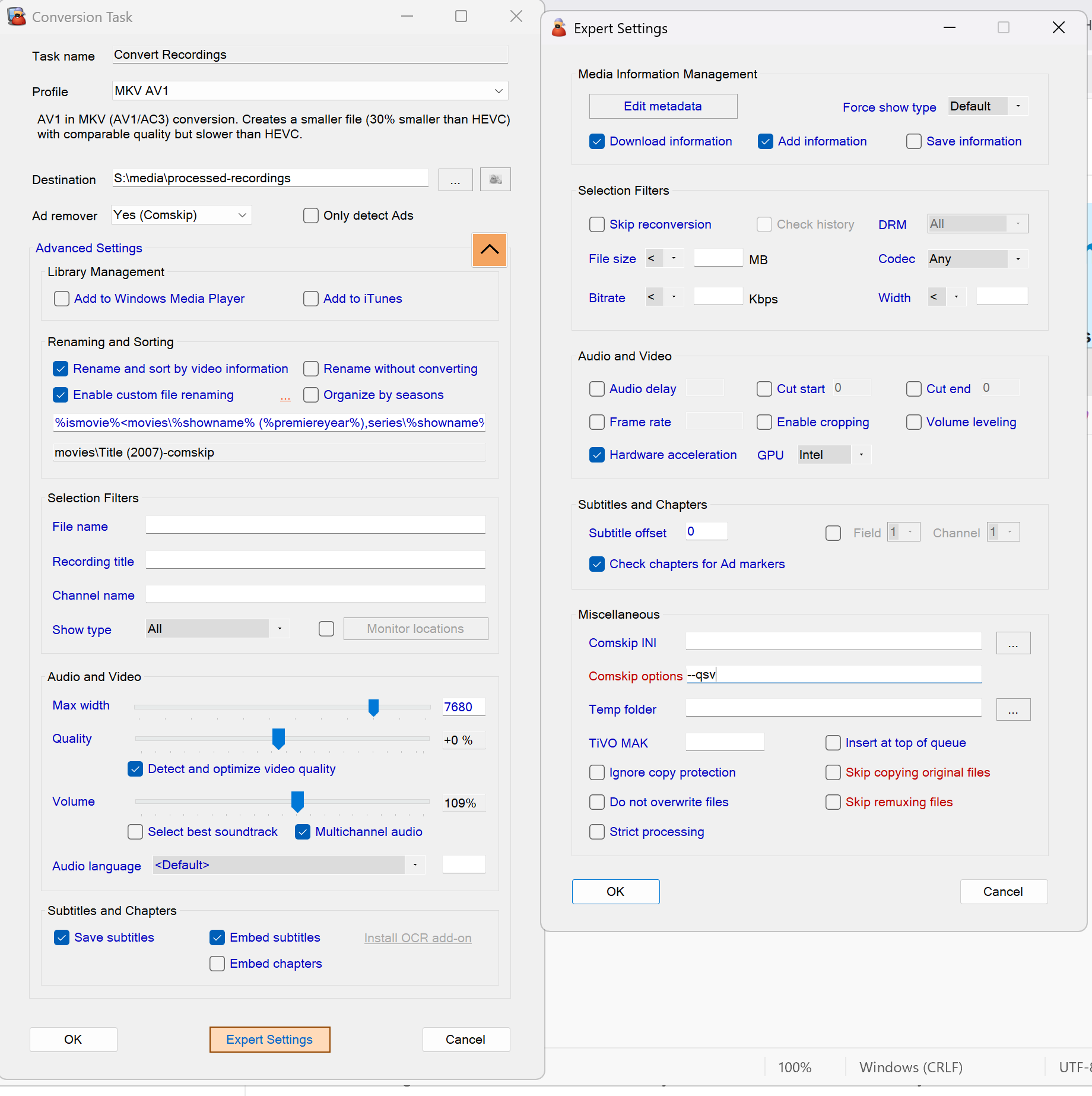Expand the Ad remover dropdown
1092x1096 pixels.
(242, 215)
